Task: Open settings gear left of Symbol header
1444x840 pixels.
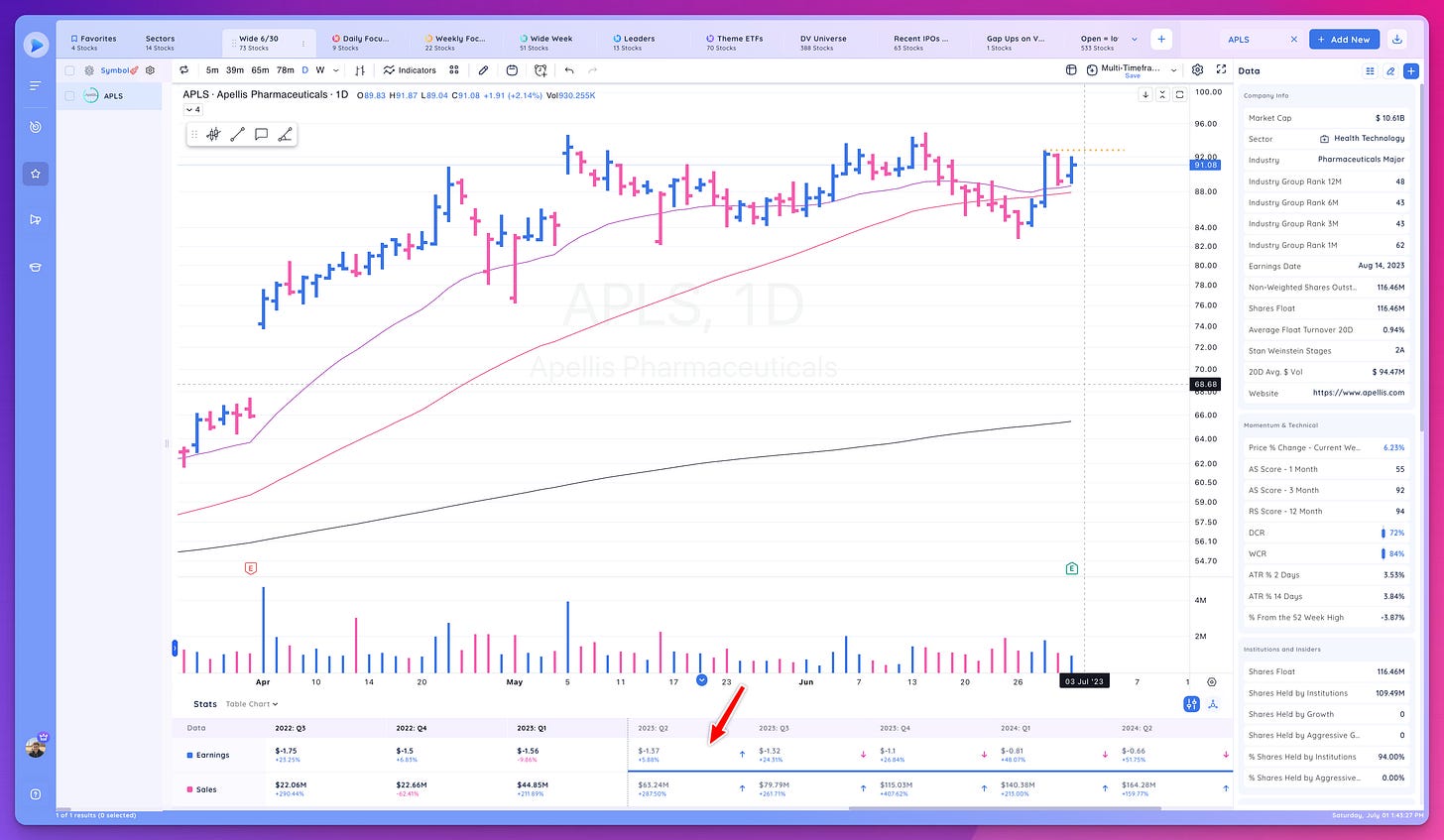Action: click(89, 70)
